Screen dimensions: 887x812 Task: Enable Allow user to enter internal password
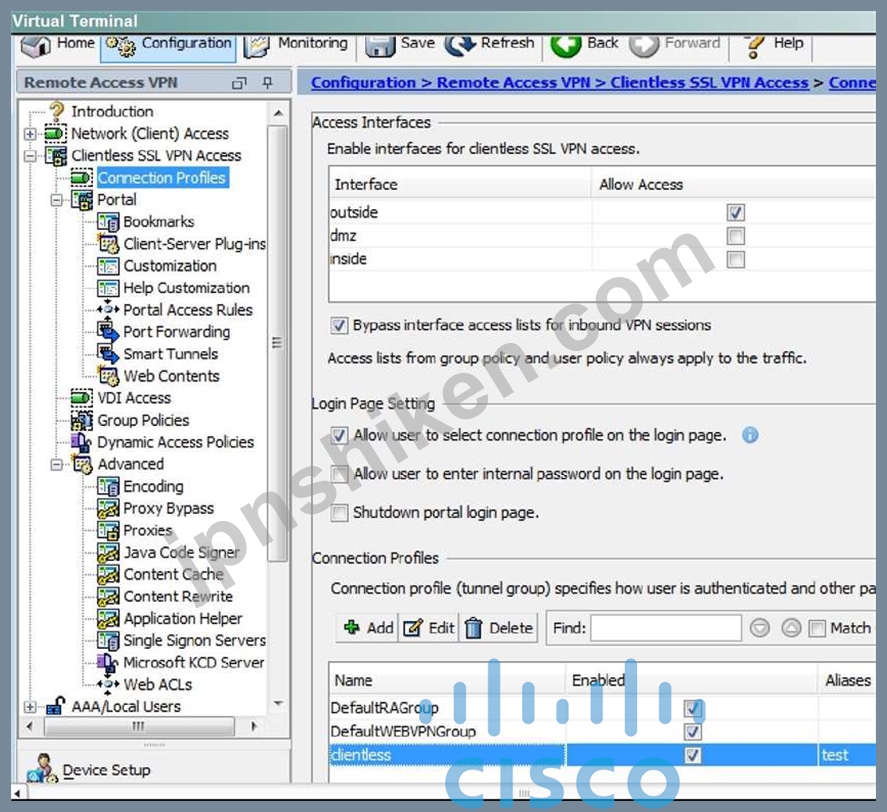[339, 474]
